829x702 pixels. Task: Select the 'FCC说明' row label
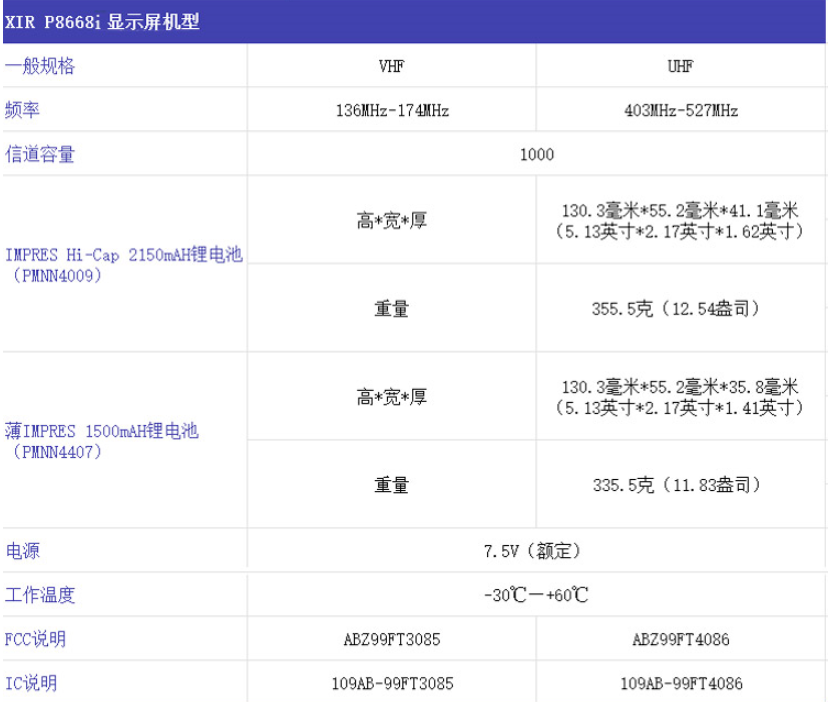point(35,639)
